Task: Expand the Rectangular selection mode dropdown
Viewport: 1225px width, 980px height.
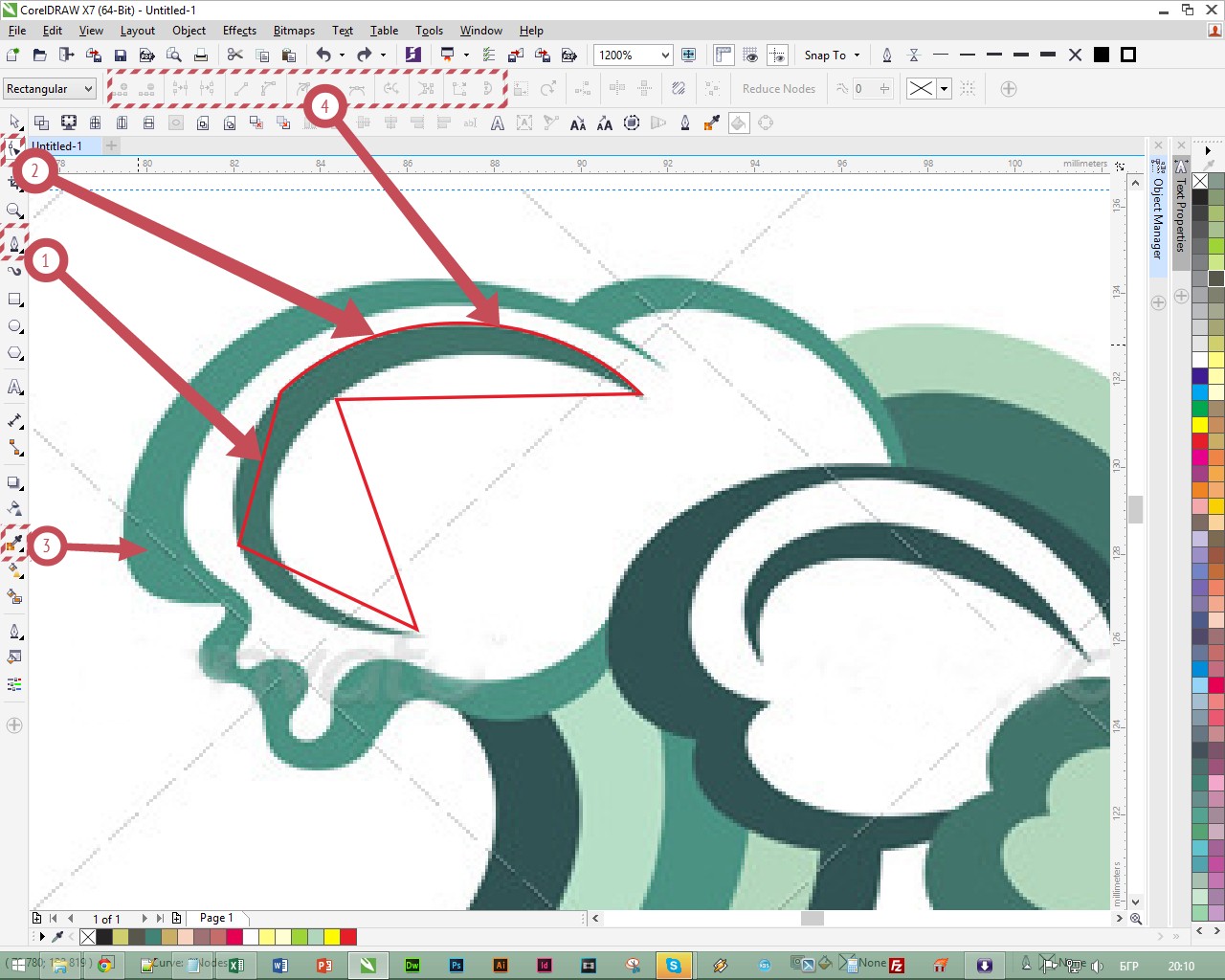Action: click(x=88, y=89)
